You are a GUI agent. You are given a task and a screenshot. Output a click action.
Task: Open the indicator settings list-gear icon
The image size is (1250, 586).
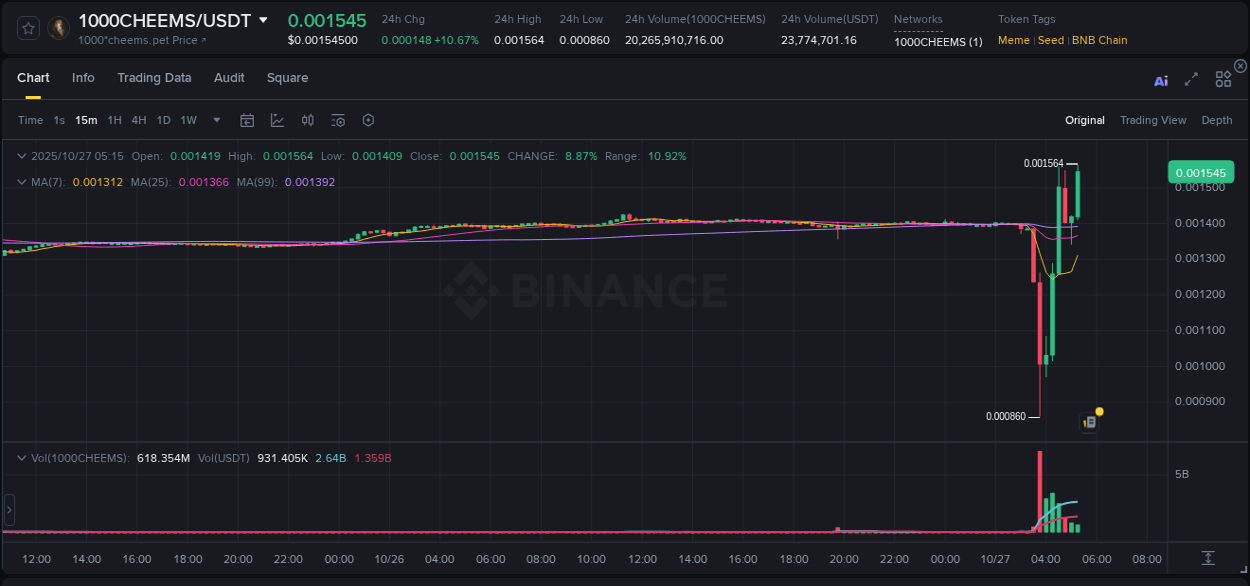coord(338,120)
